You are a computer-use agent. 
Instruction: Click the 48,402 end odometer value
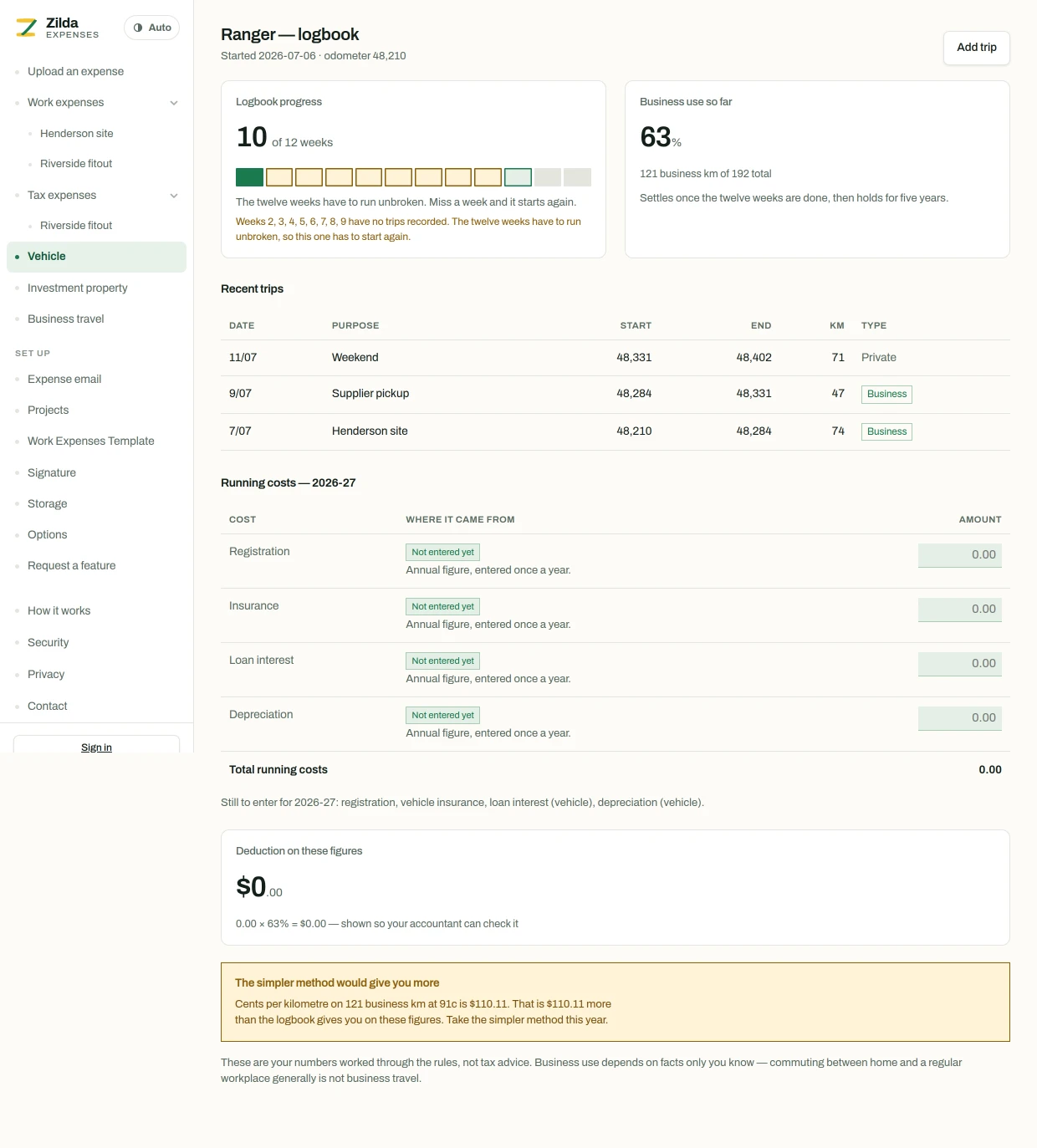pyautogui.click(x=753, y=358)
